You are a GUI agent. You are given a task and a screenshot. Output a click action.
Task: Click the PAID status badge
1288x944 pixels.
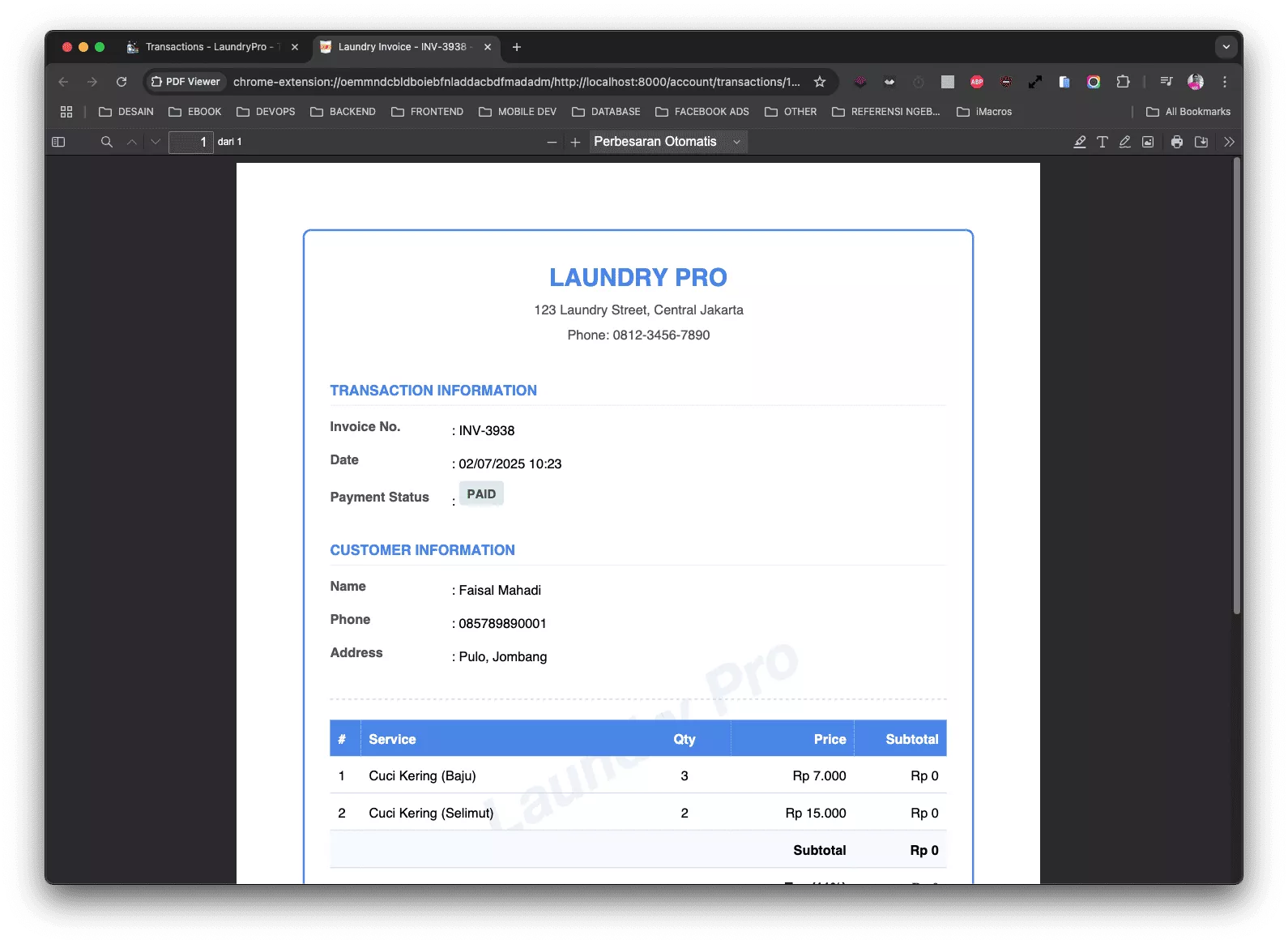481,494
